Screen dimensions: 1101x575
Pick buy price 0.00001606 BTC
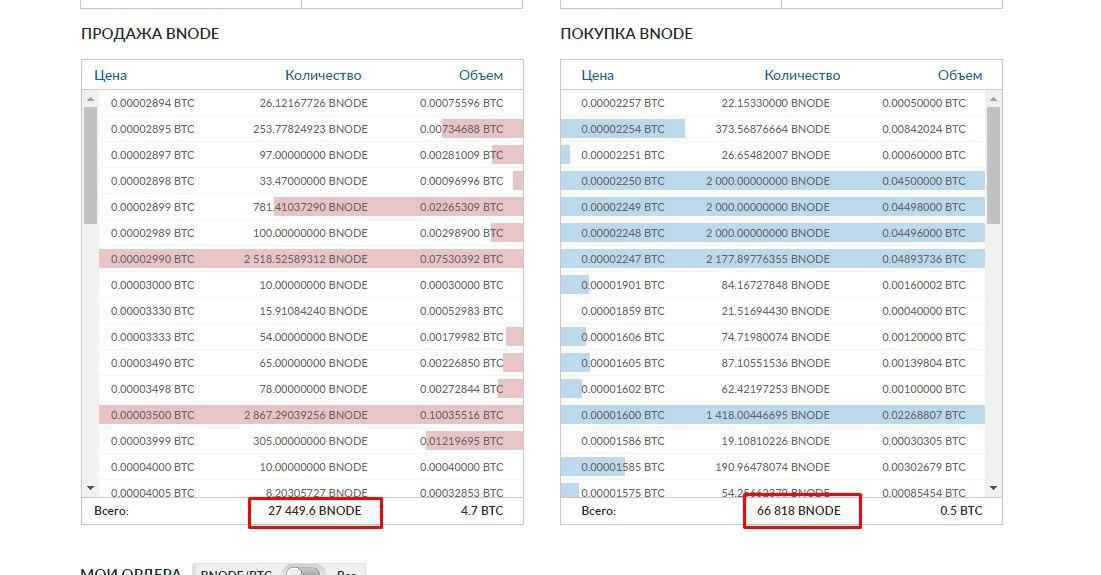[623, 337]
